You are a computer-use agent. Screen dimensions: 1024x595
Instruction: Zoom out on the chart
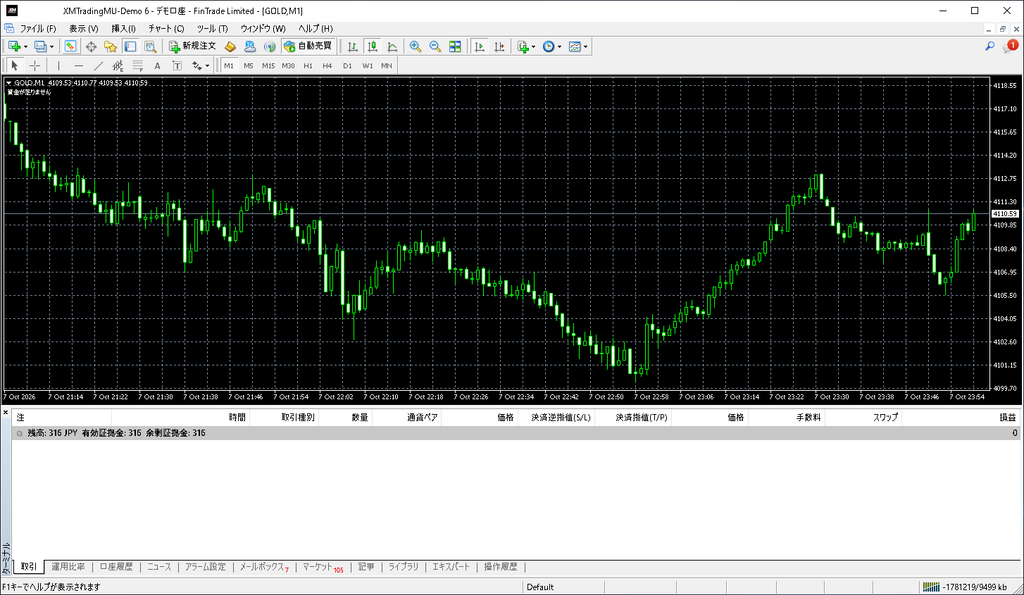pyautogui.click(x=435, y=46)
